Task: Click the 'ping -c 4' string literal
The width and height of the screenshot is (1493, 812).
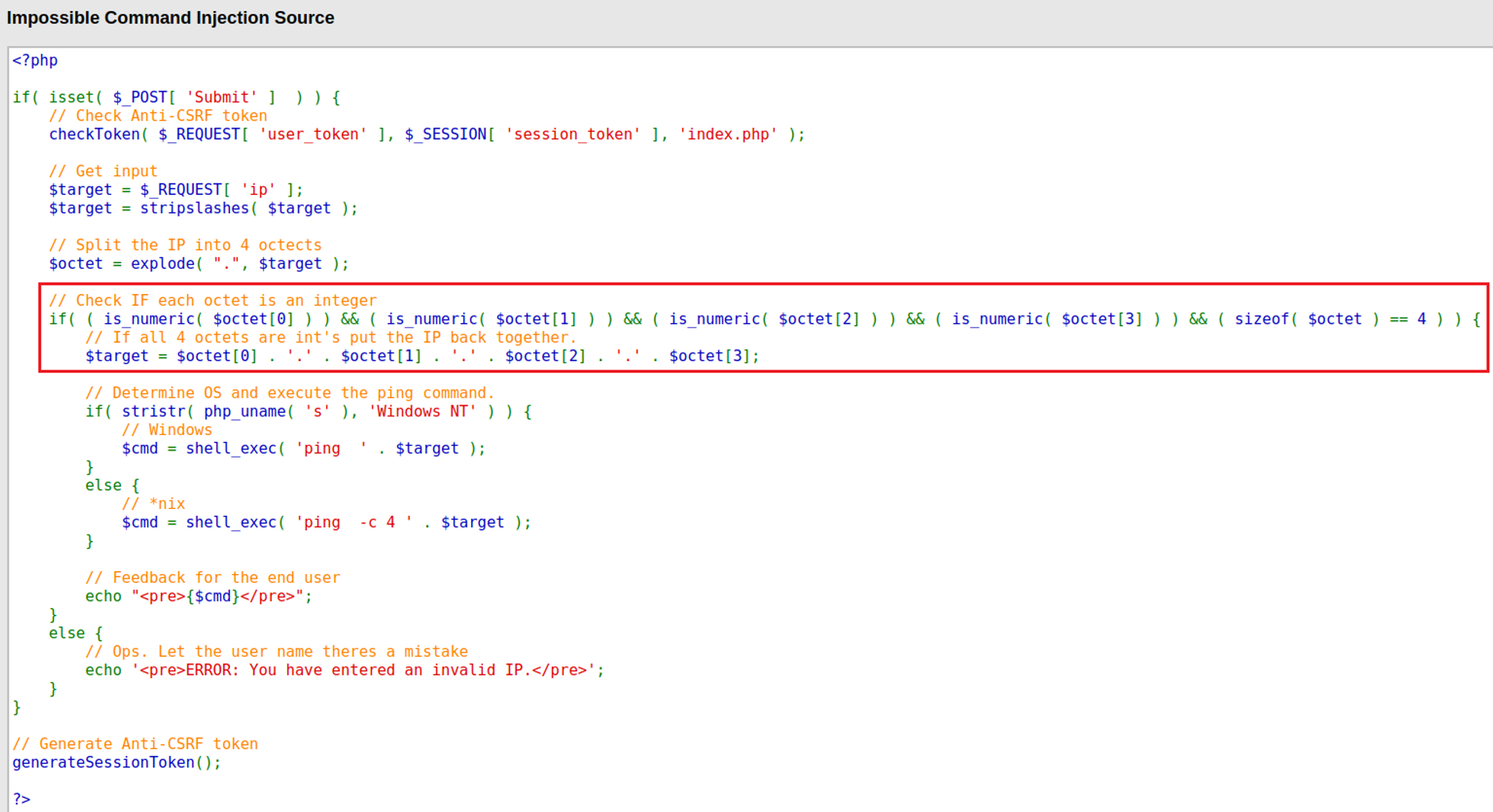Action: click(354, 522)
